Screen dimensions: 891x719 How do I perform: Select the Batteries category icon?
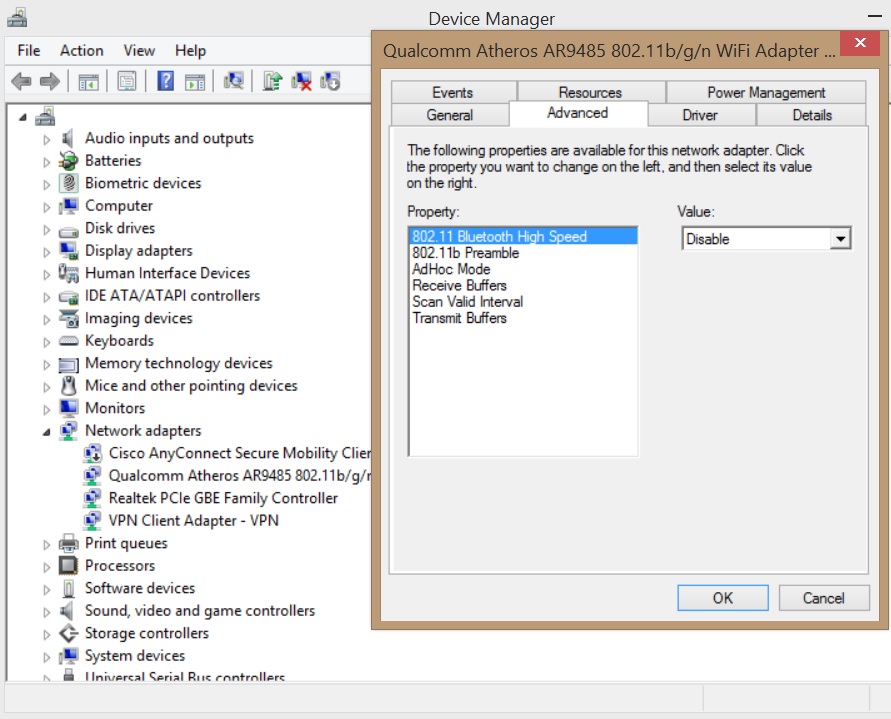click(69, 161)
